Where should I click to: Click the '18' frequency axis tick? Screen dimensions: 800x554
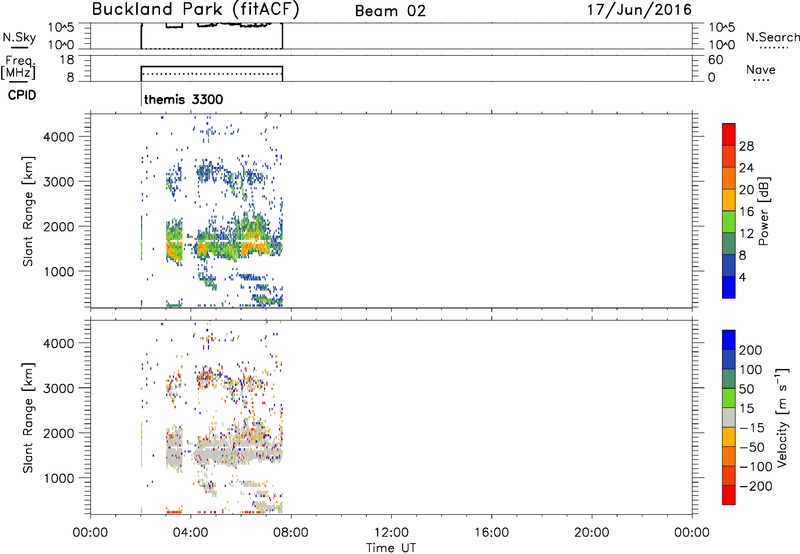tap(67, 60)
